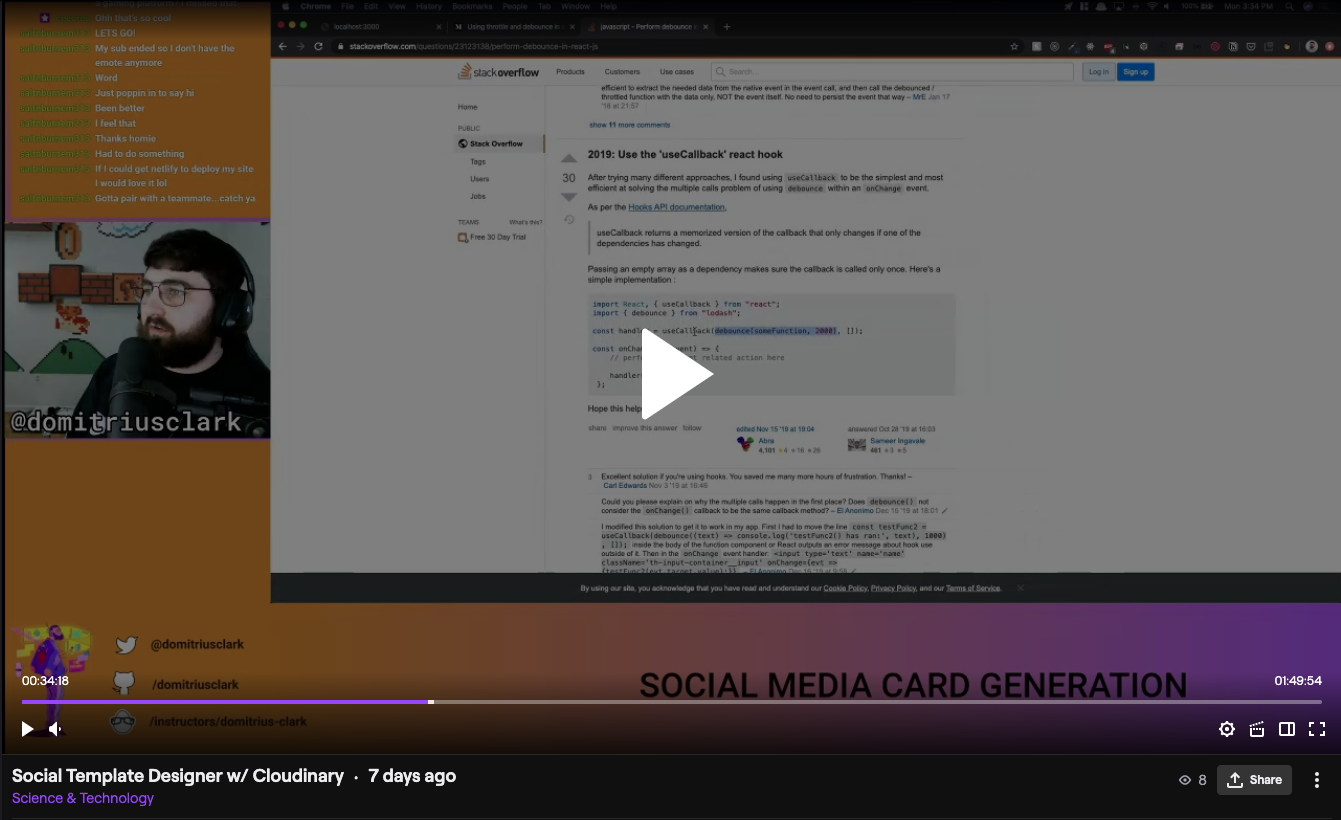
Task: Click the 'Thanks homie' chat message
Action: 125,139
